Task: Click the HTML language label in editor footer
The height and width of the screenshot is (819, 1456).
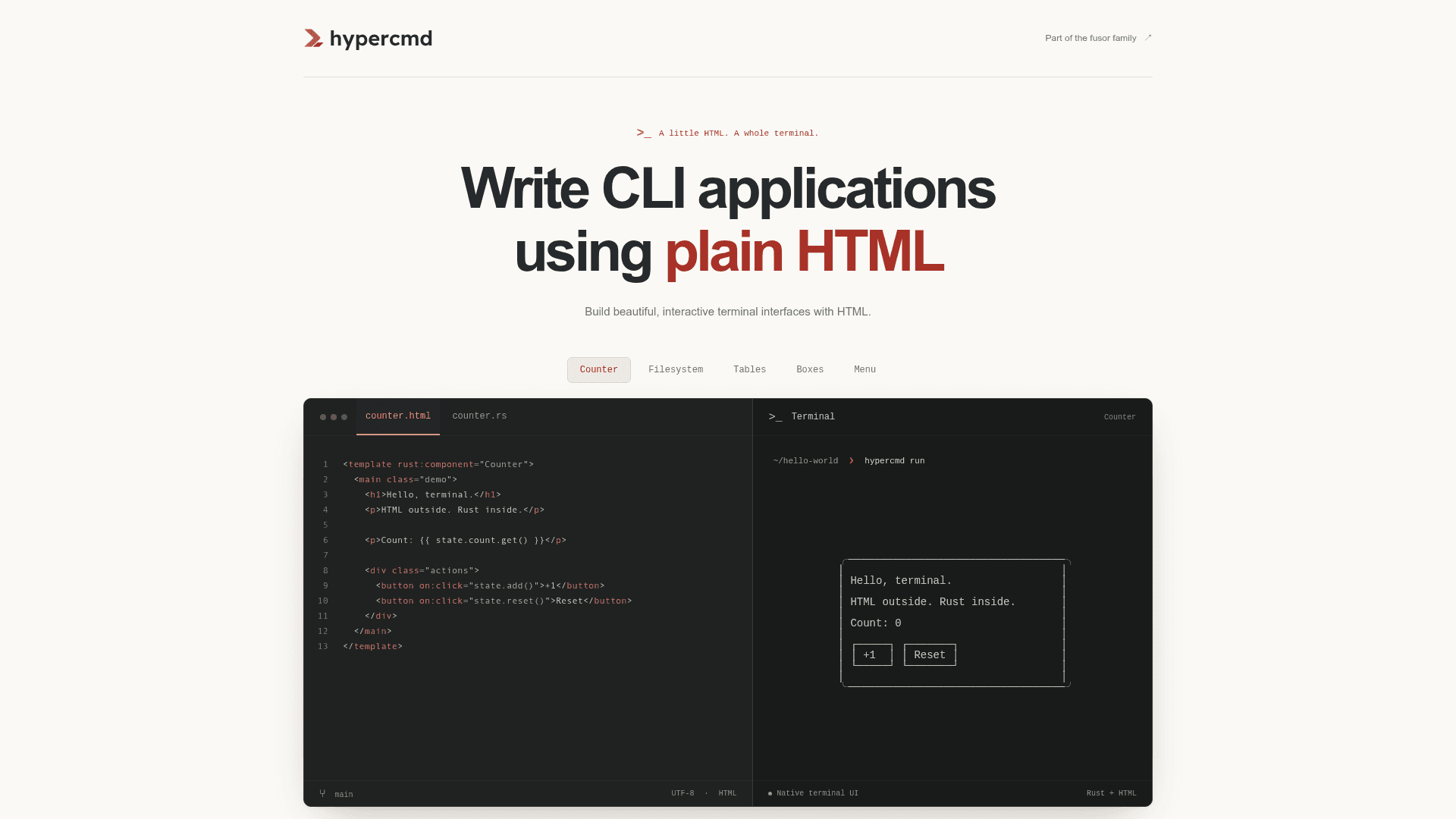Action: [727, 793]
